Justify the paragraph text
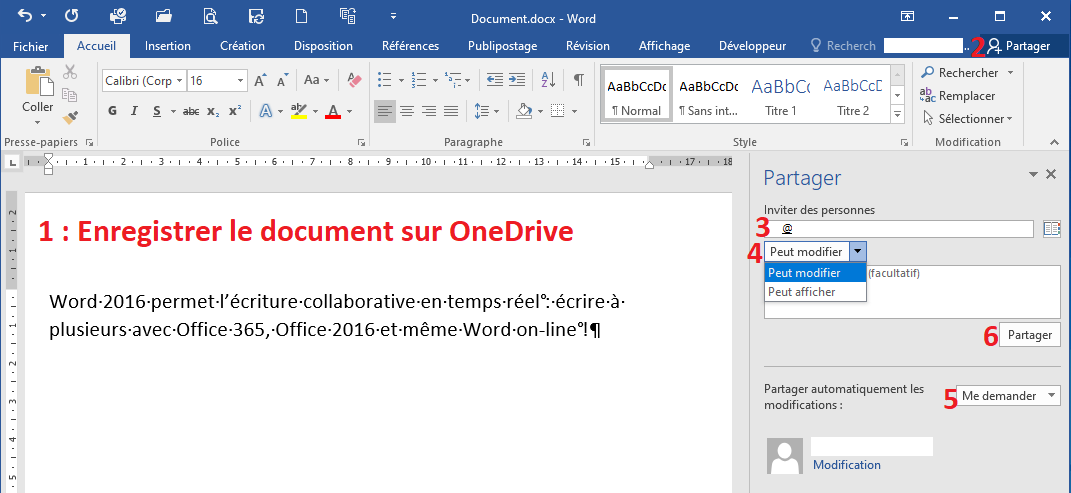This screenshot has height=493, width=1071. coord(450,111)
